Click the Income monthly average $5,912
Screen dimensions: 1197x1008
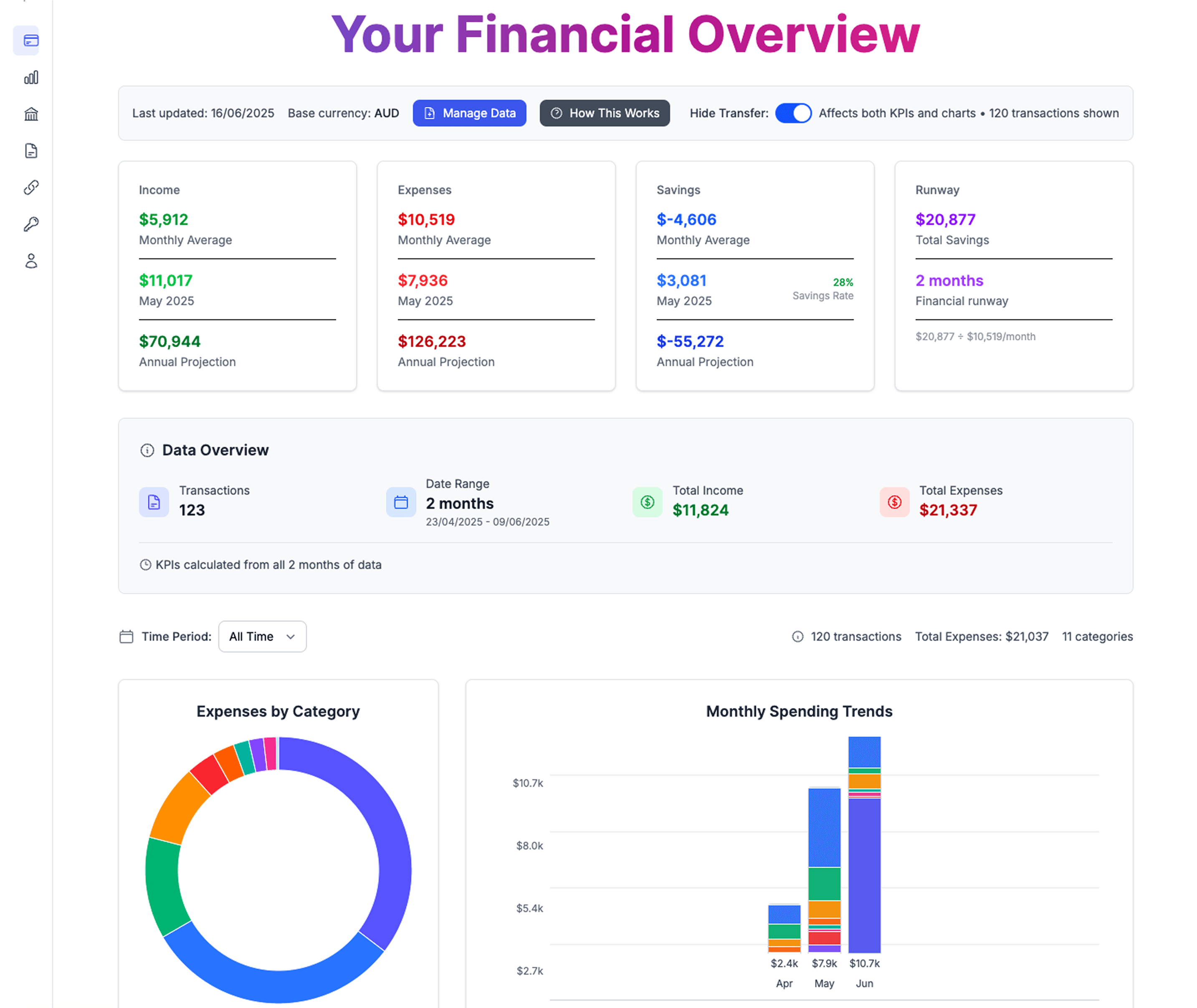point(164,220)
